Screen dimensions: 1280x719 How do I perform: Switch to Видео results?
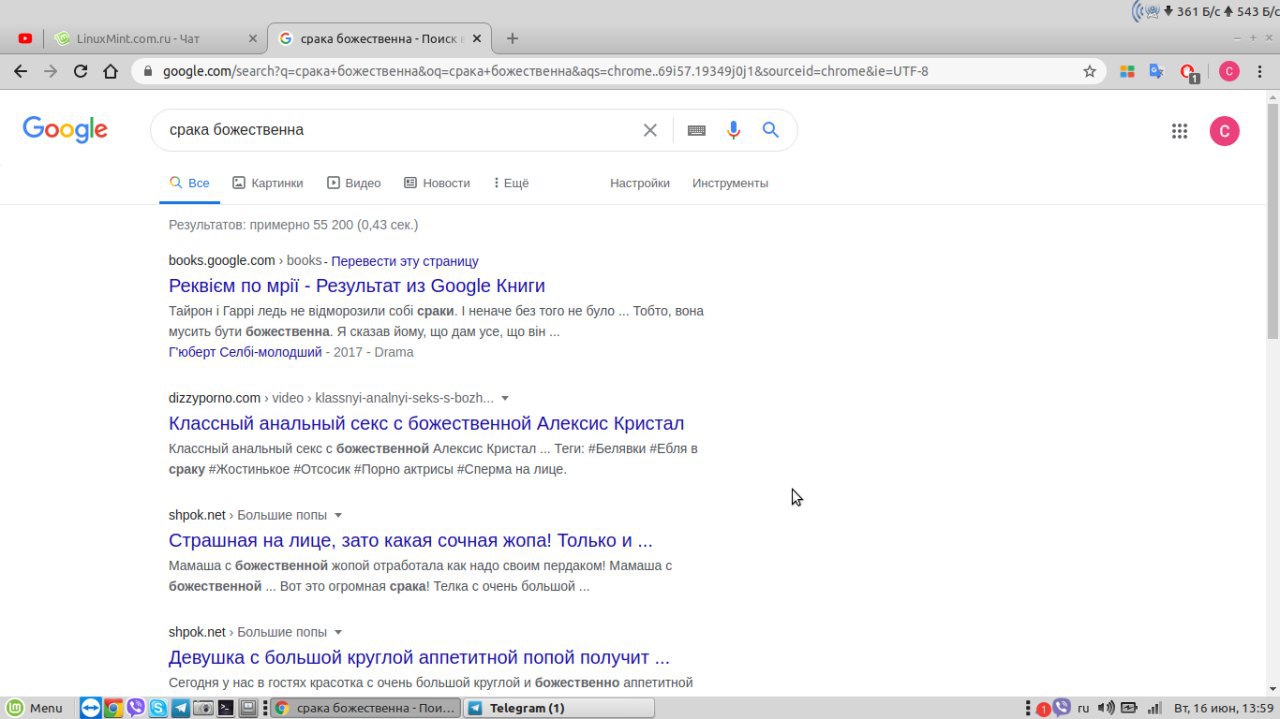[x=354, y=183]
